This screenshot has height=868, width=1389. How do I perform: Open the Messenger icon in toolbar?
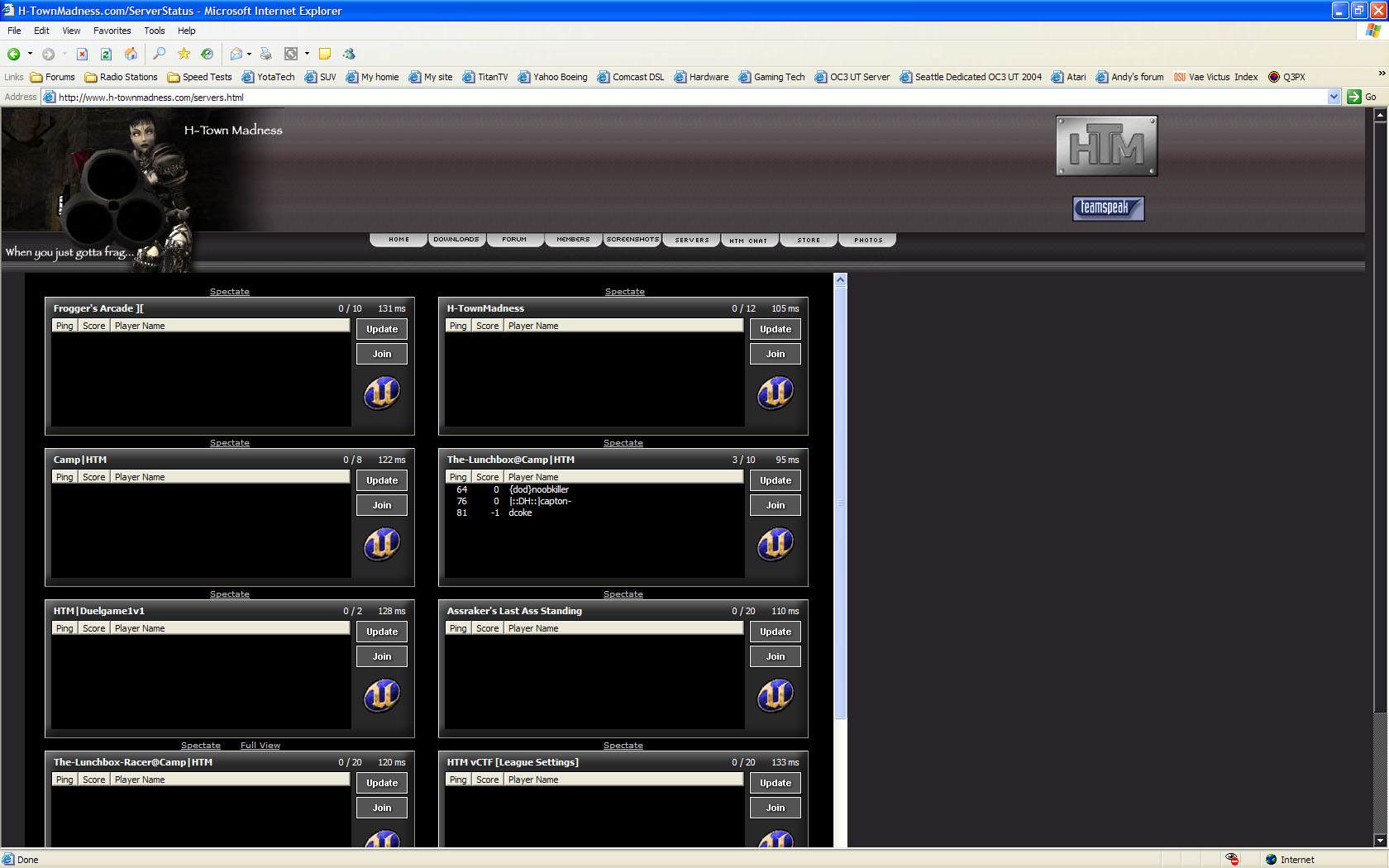[x=349, y=54]
